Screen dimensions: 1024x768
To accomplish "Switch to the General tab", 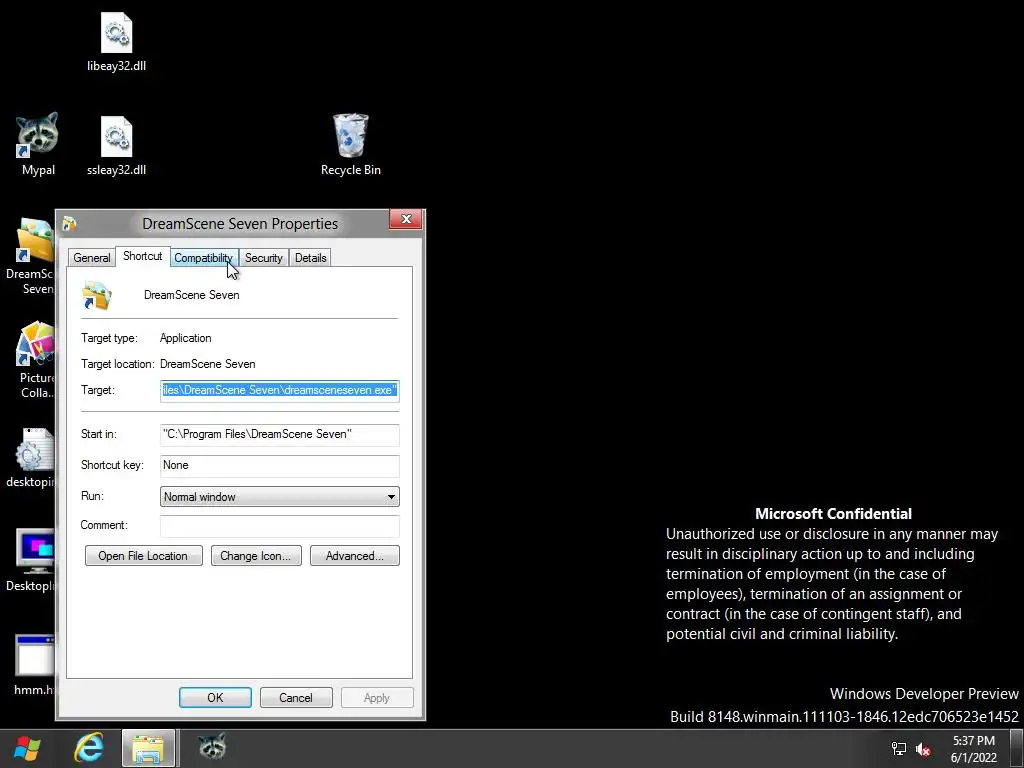I will (x=91, y=258).
